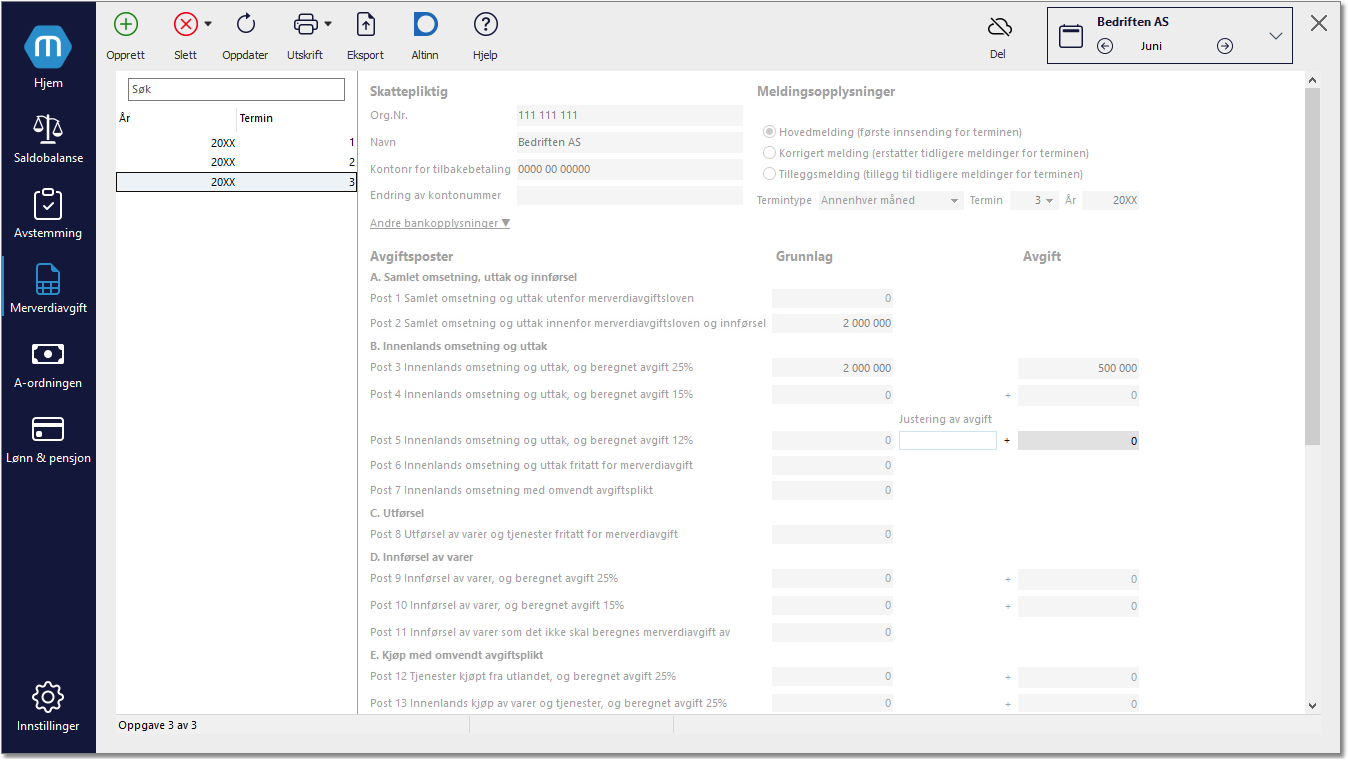Click the Navn field Bedriften AS
The height and width of the screenshot is (761, 1348).
(630, 142)
